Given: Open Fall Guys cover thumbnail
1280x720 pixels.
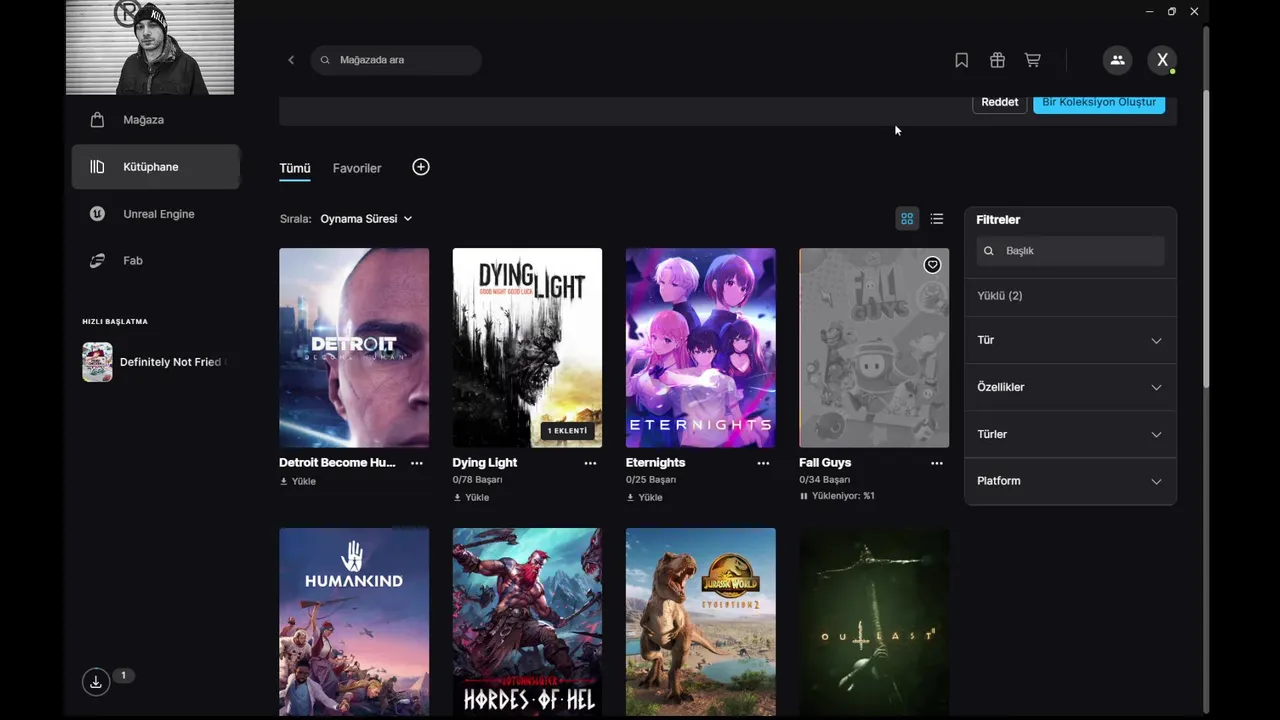Looking at the screenshot, I should click(x=874, y=348).
